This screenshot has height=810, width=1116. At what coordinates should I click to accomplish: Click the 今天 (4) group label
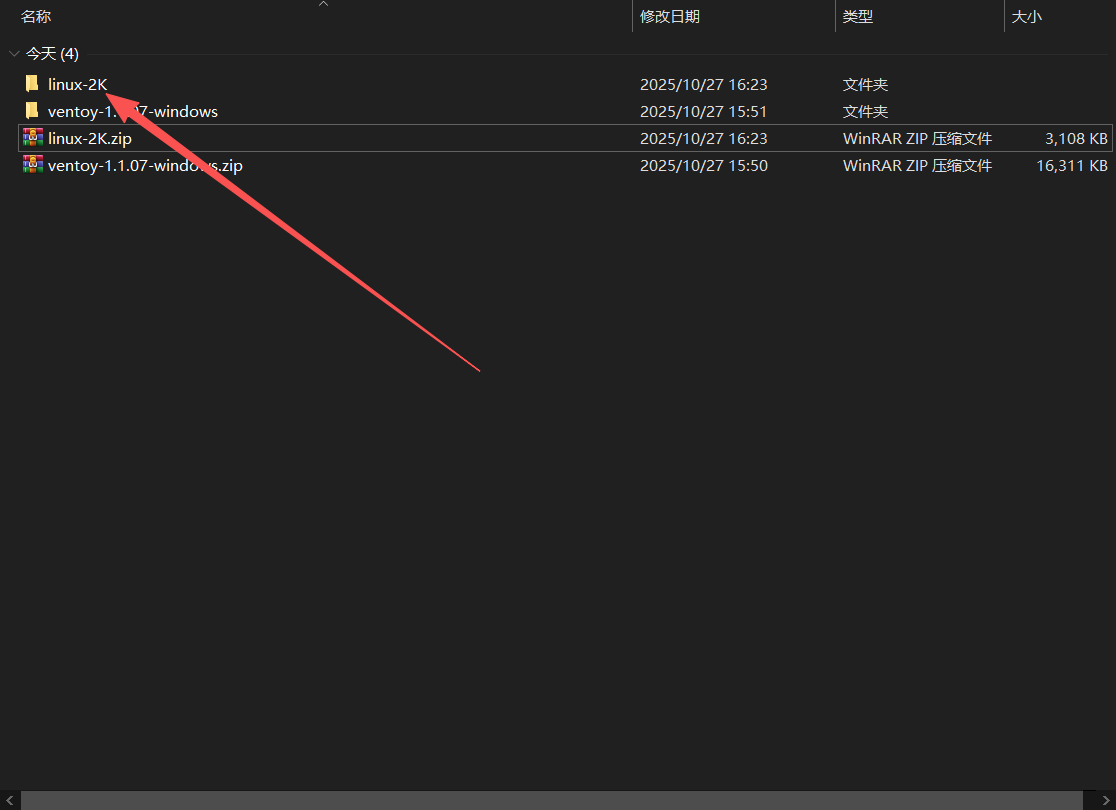point(52,54)
